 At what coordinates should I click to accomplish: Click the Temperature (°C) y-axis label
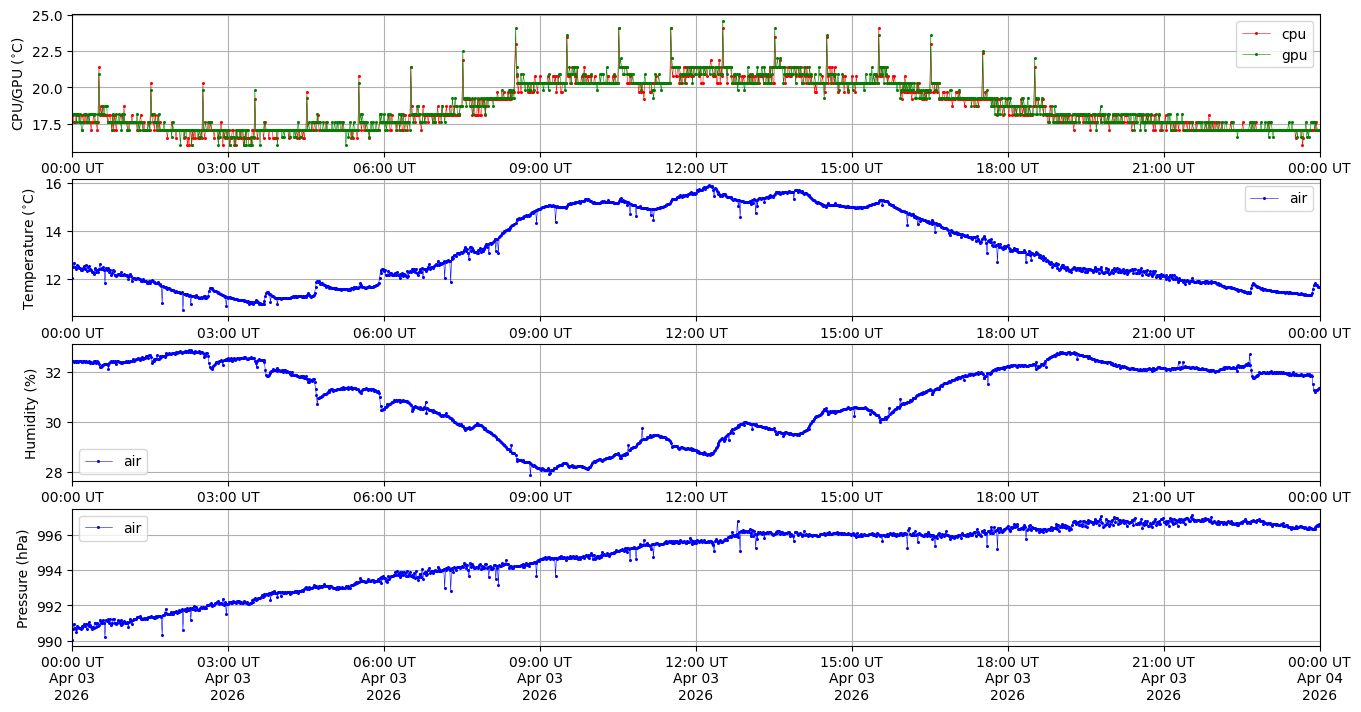click(x=29, y=249)
